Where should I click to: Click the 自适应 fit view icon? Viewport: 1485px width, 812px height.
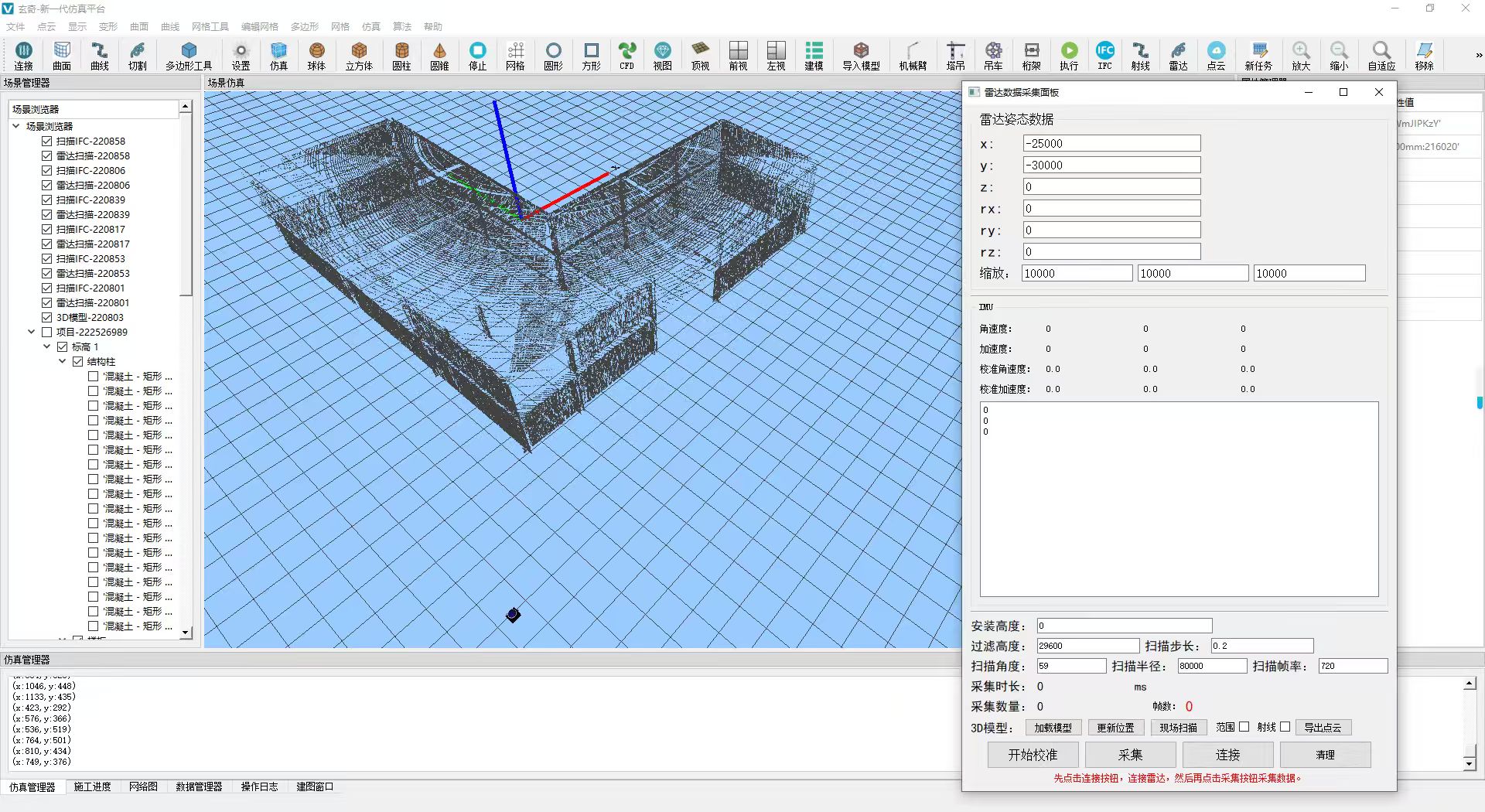point(1381,56)
